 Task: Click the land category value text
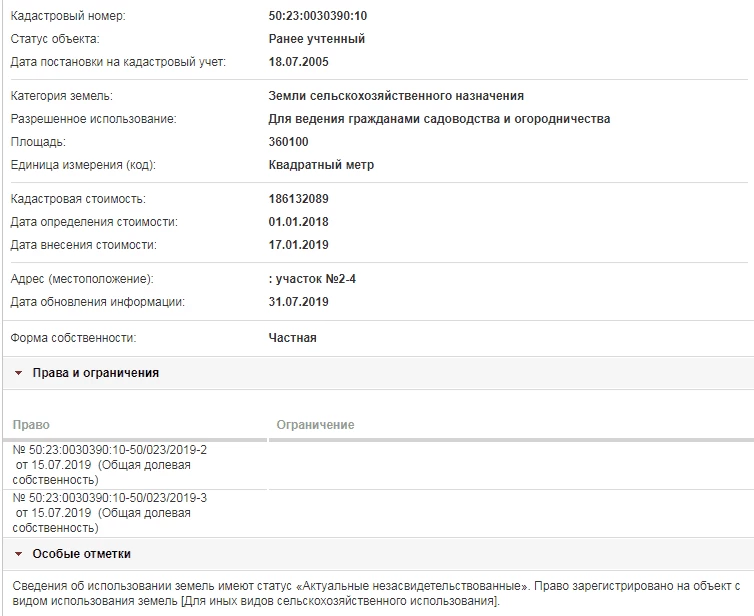(396, 96)
